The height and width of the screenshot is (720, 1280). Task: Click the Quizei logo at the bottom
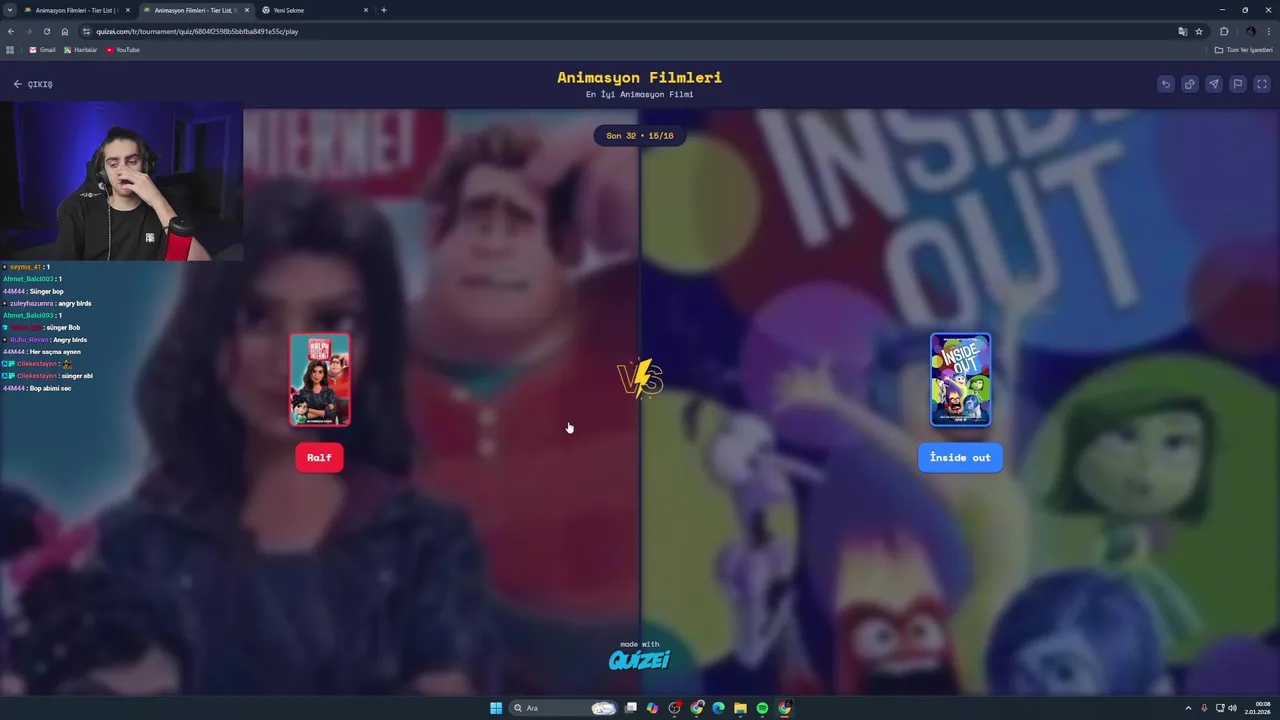coord(639,659)
